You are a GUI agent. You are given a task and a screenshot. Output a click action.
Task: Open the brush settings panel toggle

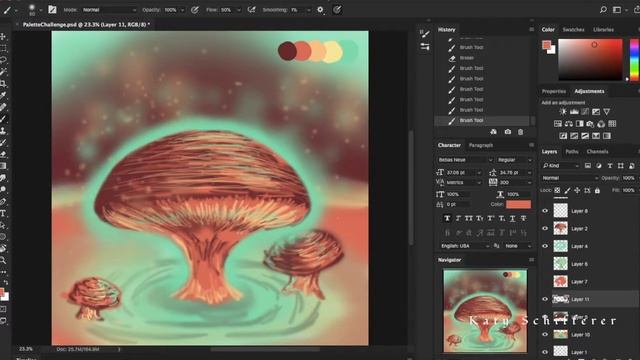(x=52, y=9)
